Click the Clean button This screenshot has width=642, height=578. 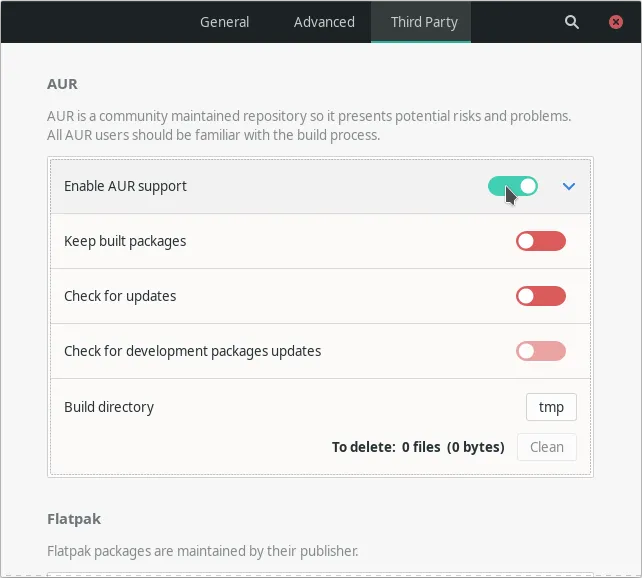547,447
